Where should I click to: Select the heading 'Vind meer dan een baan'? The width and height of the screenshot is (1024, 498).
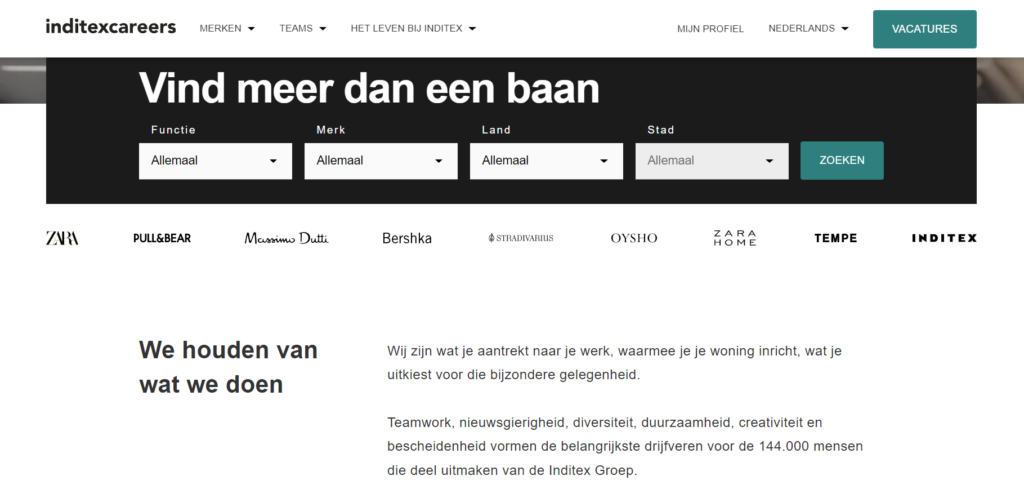coord(369,87)
